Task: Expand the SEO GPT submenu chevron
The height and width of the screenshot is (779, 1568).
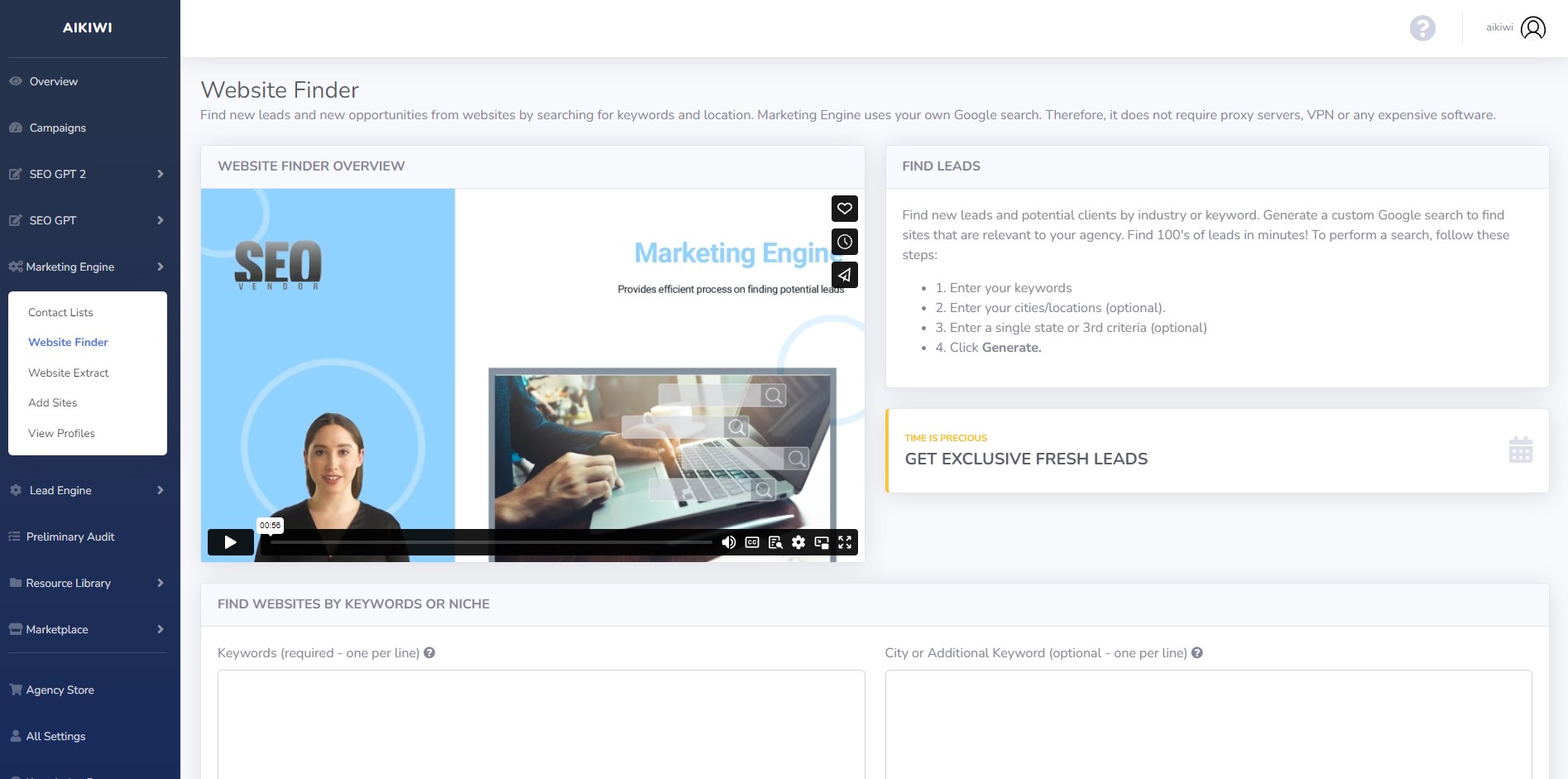Action: tap(161, 220)
